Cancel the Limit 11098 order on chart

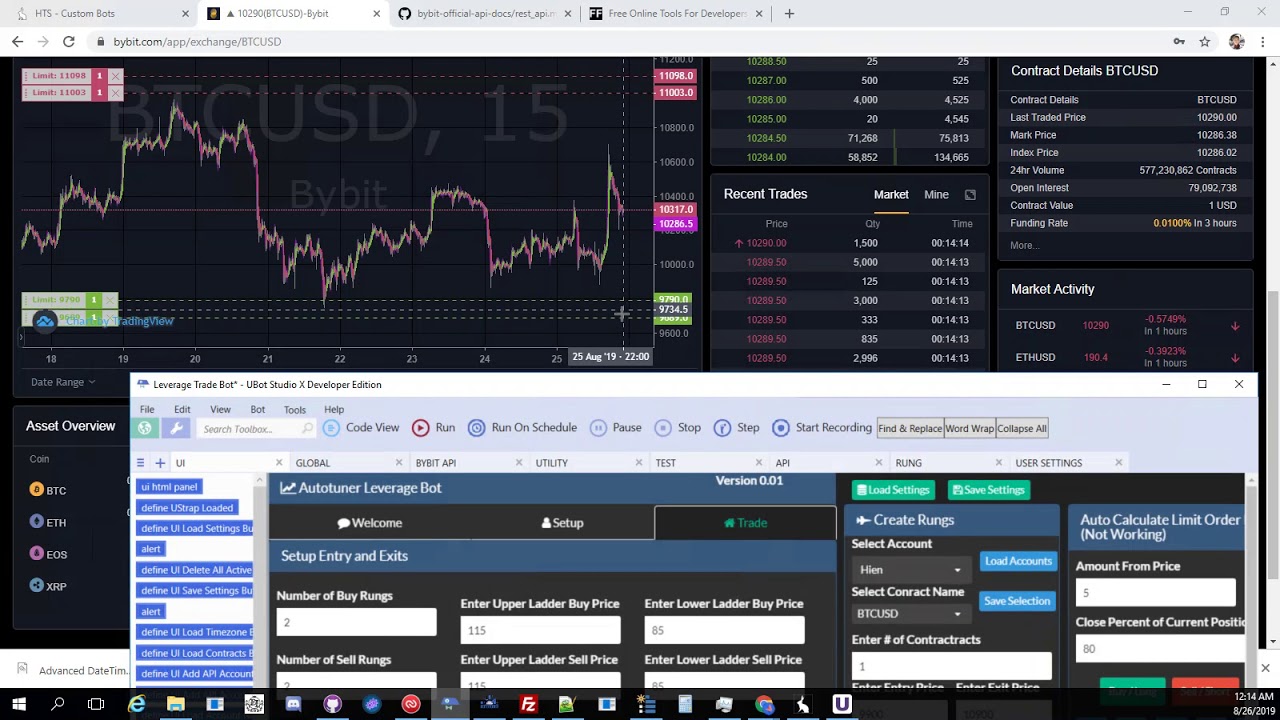pyautogui.click(x=115, y=76)
